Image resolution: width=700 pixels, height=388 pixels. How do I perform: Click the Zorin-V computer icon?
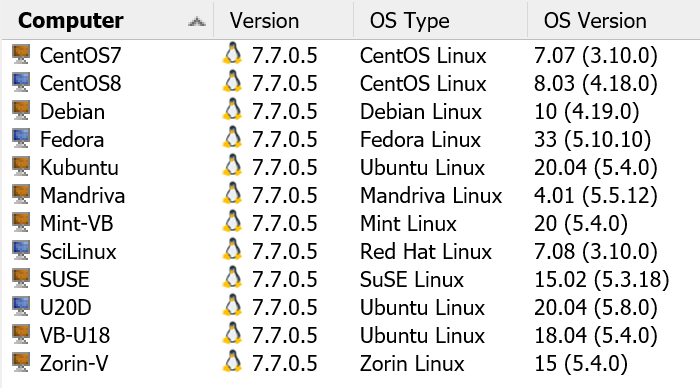[x=21, y=363]
